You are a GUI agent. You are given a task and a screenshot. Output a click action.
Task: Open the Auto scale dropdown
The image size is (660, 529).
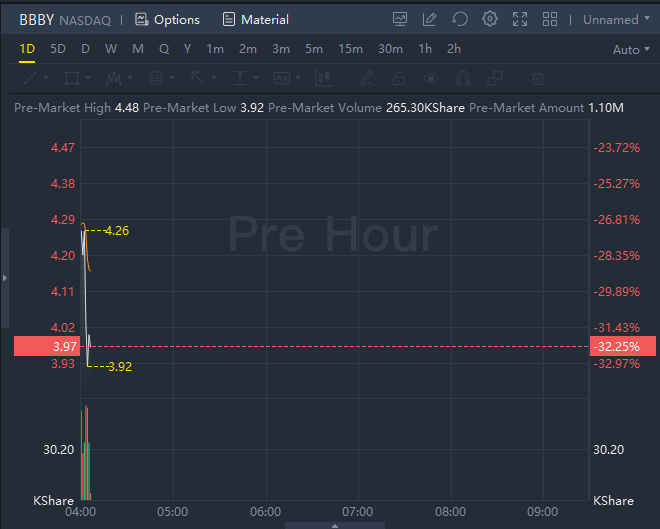click(631, 50)
